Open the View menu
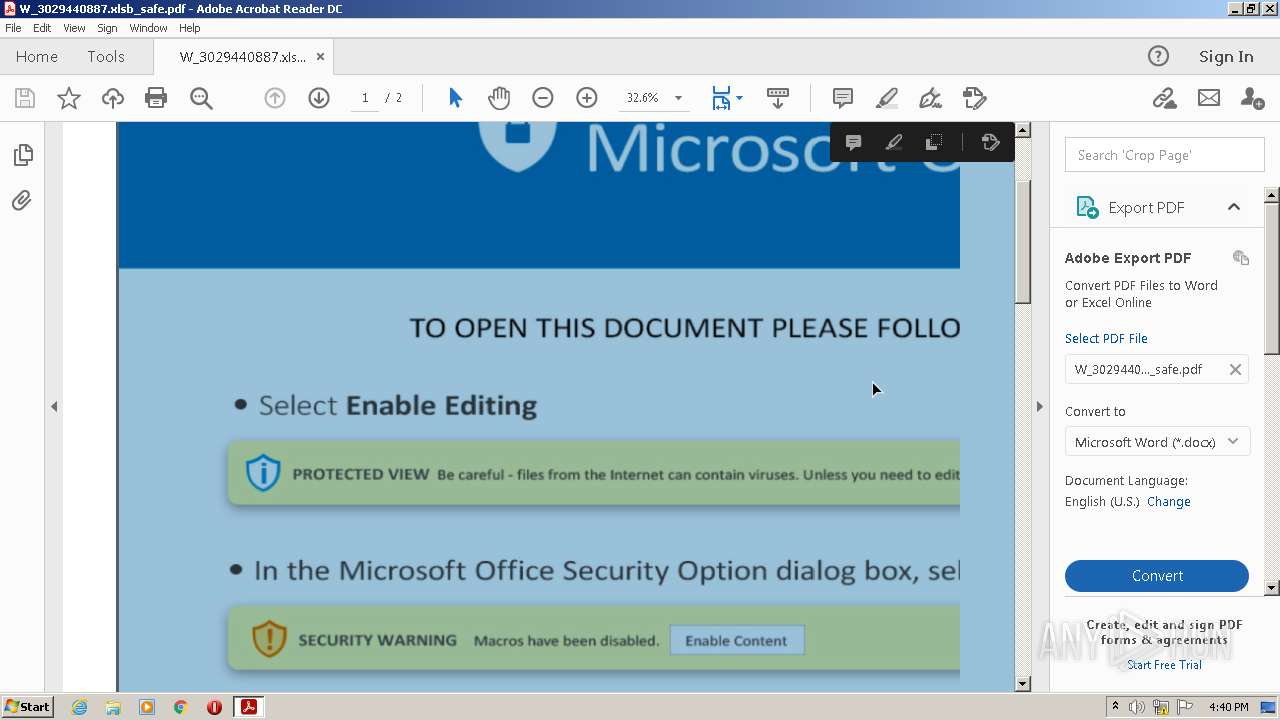 coord(75,28)
